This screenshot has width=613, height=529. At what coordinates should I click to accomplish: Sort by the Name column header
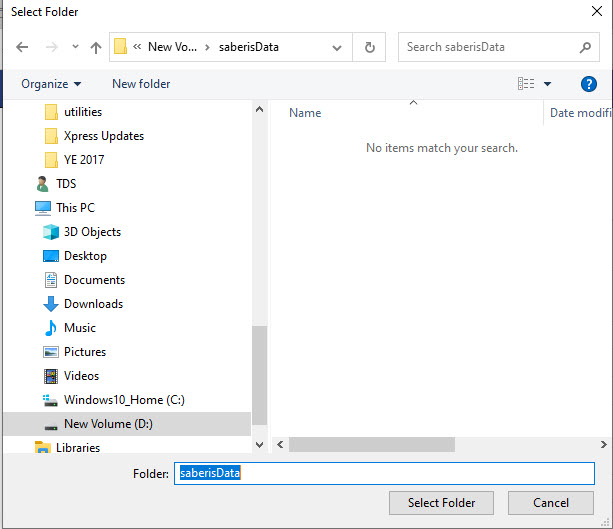coord(305,113)
